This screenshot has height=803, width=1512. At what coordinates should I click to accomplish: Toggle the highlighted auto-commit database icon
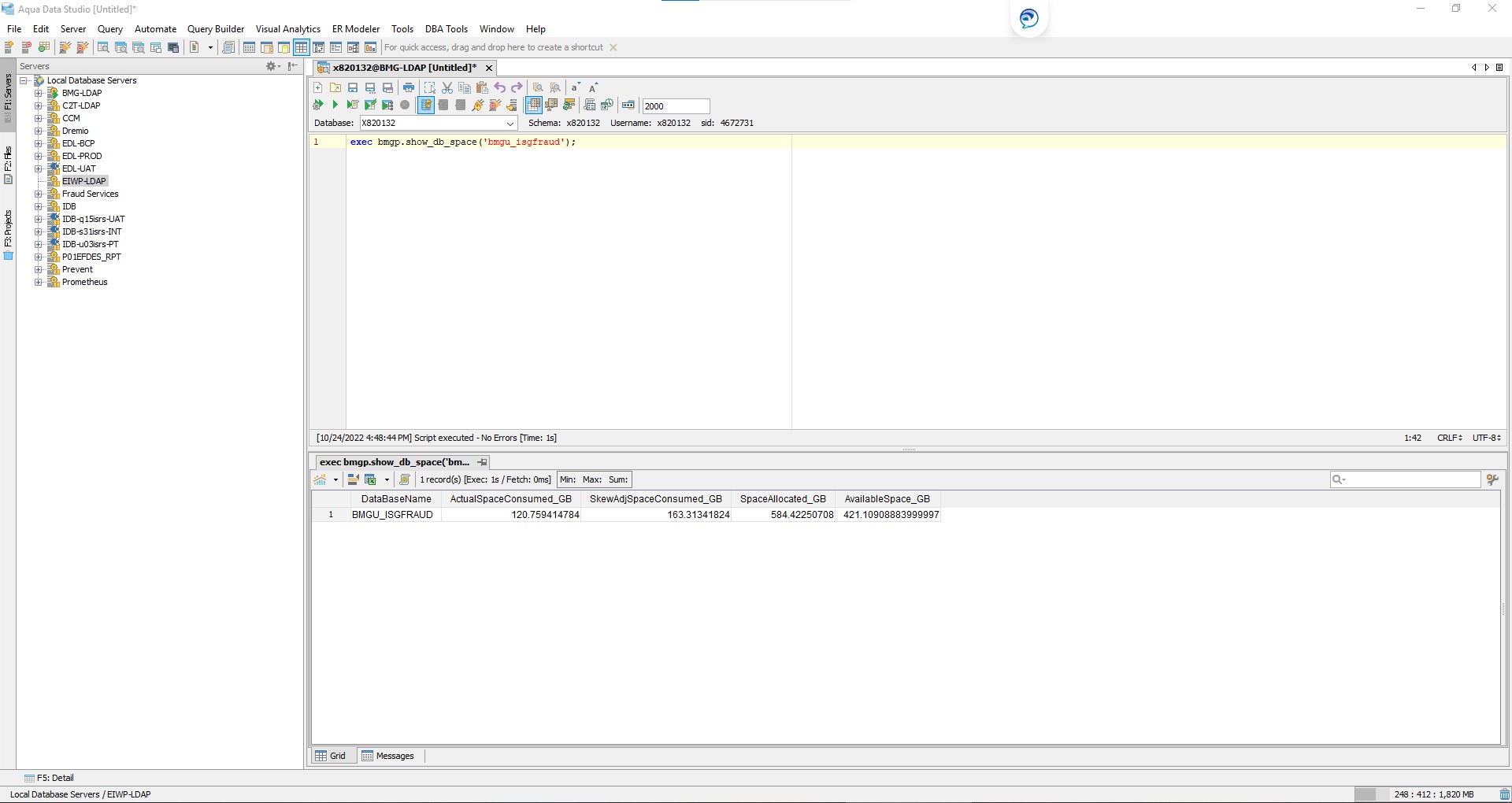coord(426,105)
